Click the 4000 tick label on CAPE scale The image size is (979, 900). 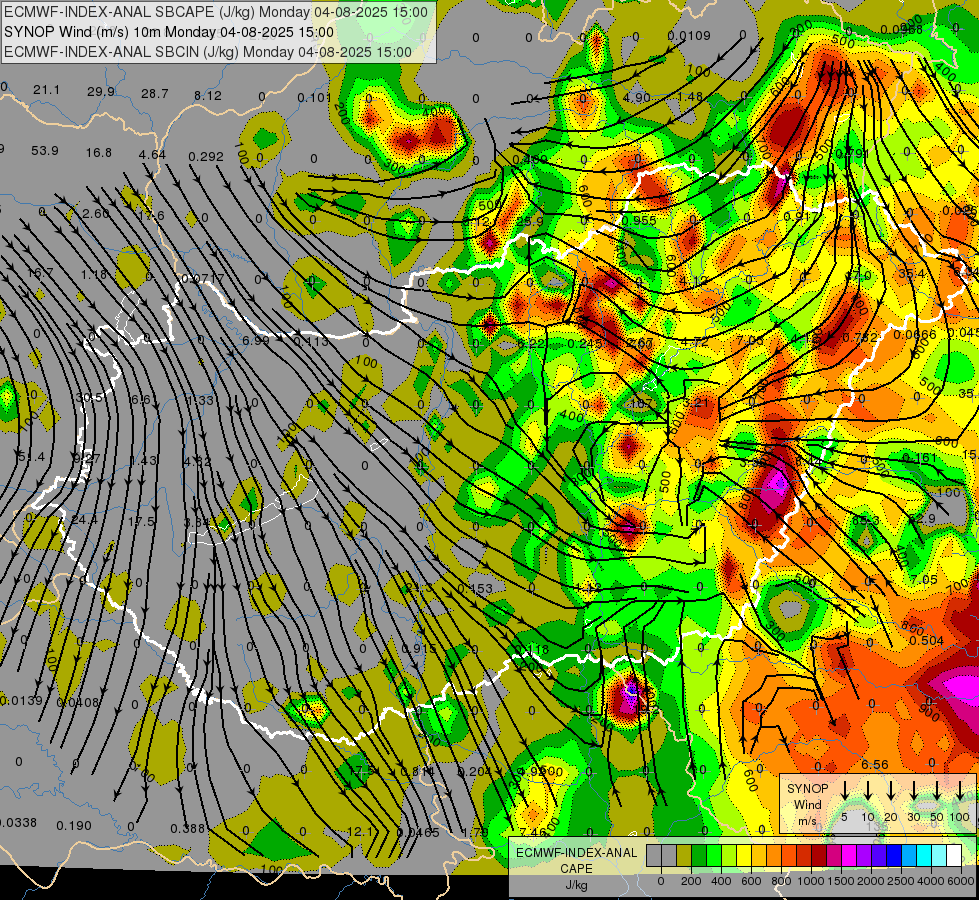tap(931, 881)
